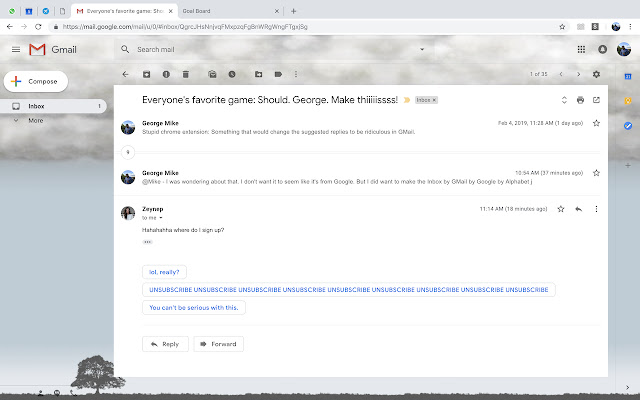Show search options dropdown arrow
Screen dimensions: 640x400
pos(422,49)
